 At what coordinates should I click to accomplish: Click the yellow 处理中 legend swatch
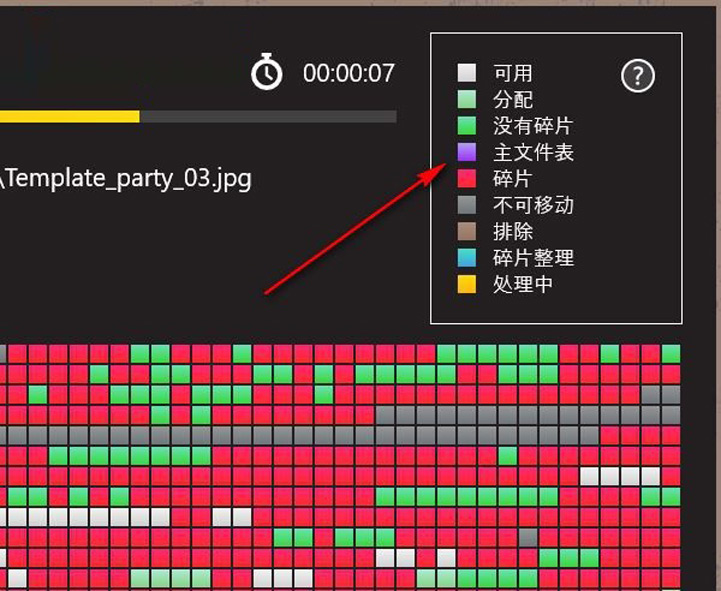(x=467, y=284)
